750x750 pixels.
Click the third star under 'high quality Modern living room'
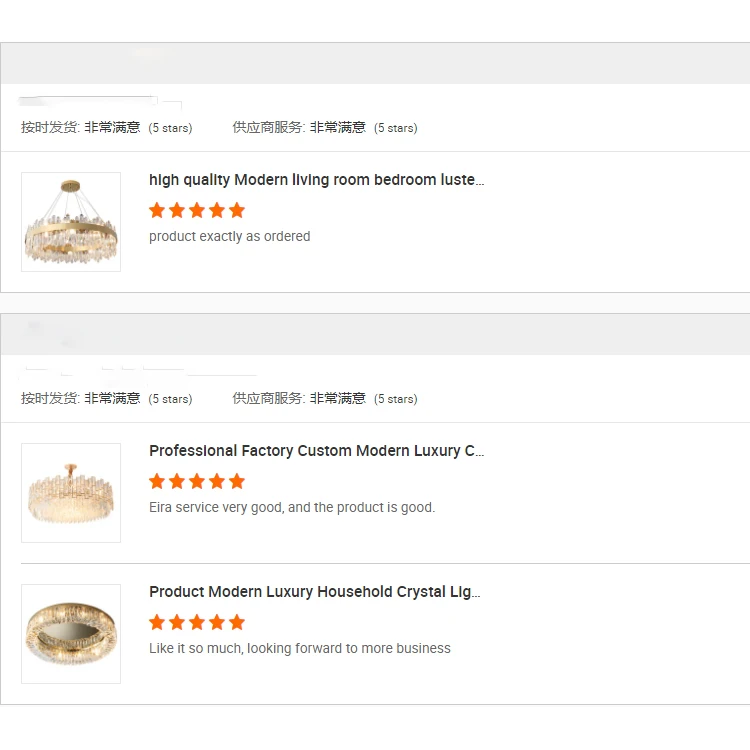tap(197, 210)
